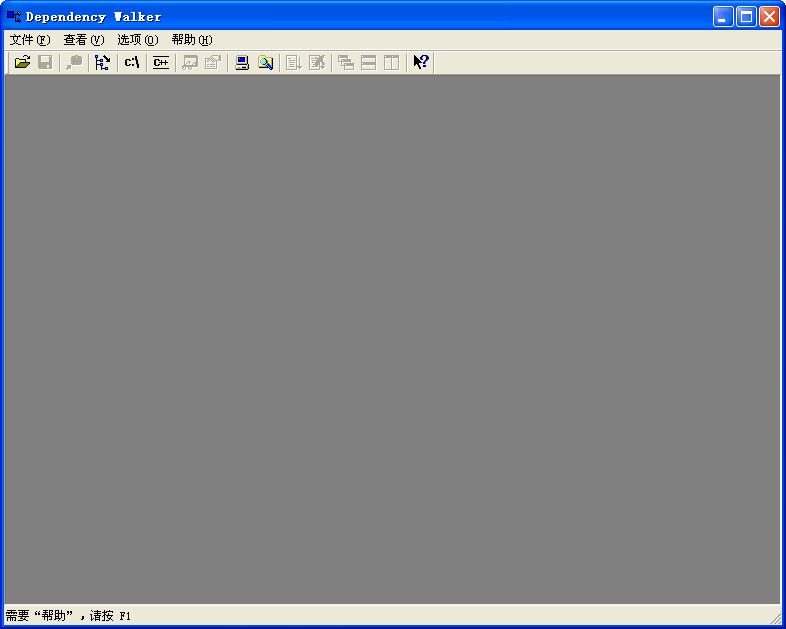Image resolution: width=786 pixels, height=629 pixels.
Task: Click View in External Viewer icon
Action: pos(189,63)
